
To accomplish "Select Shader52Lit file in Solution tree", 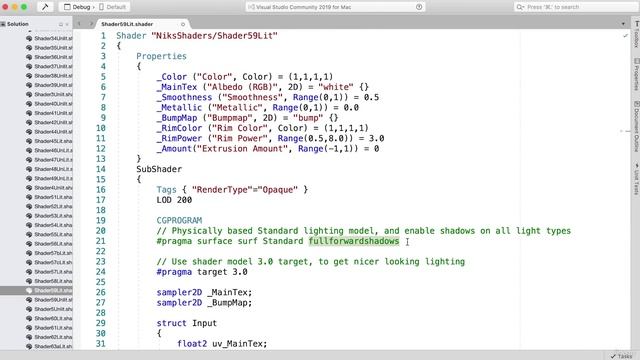I will click(x=49, y=207).
